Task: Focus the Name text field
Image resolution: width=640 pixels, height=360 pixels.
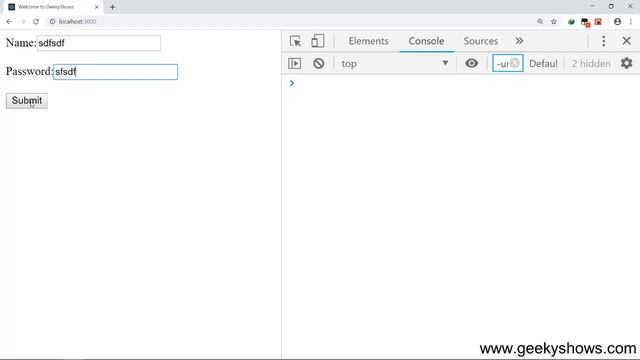Action: point(99,43)
